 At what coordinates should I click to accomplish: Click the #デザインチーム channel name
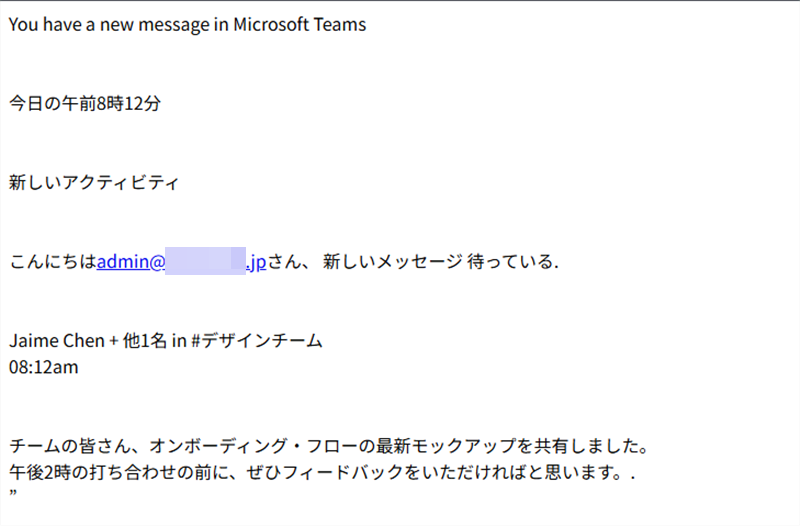pos(257,340)
